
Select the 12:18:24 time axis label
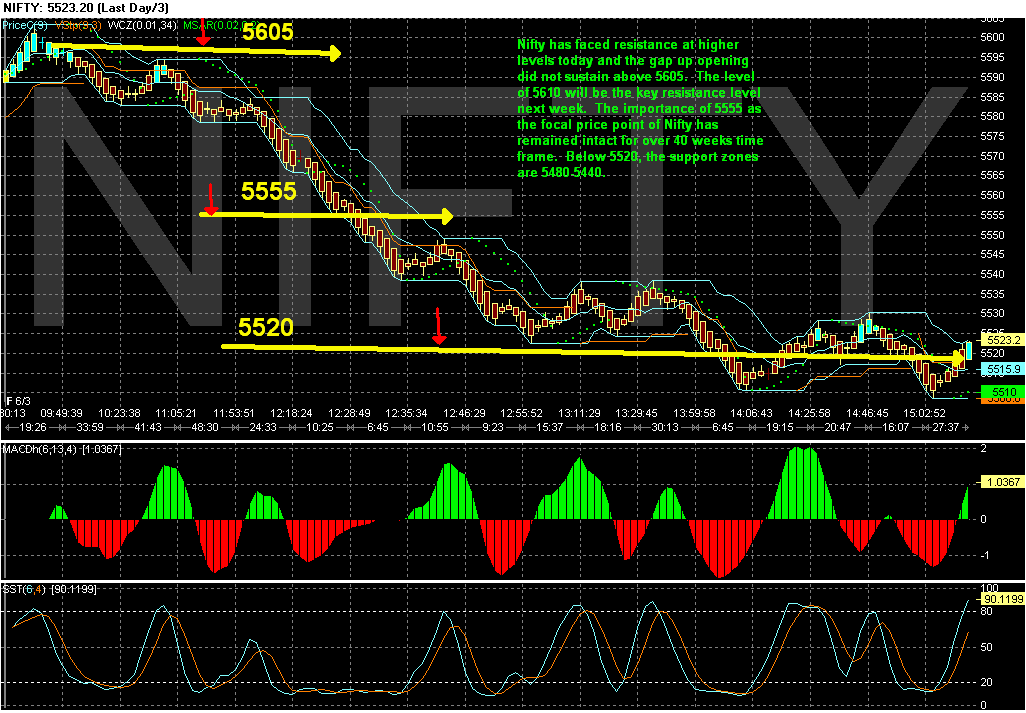tap(291, 413)
